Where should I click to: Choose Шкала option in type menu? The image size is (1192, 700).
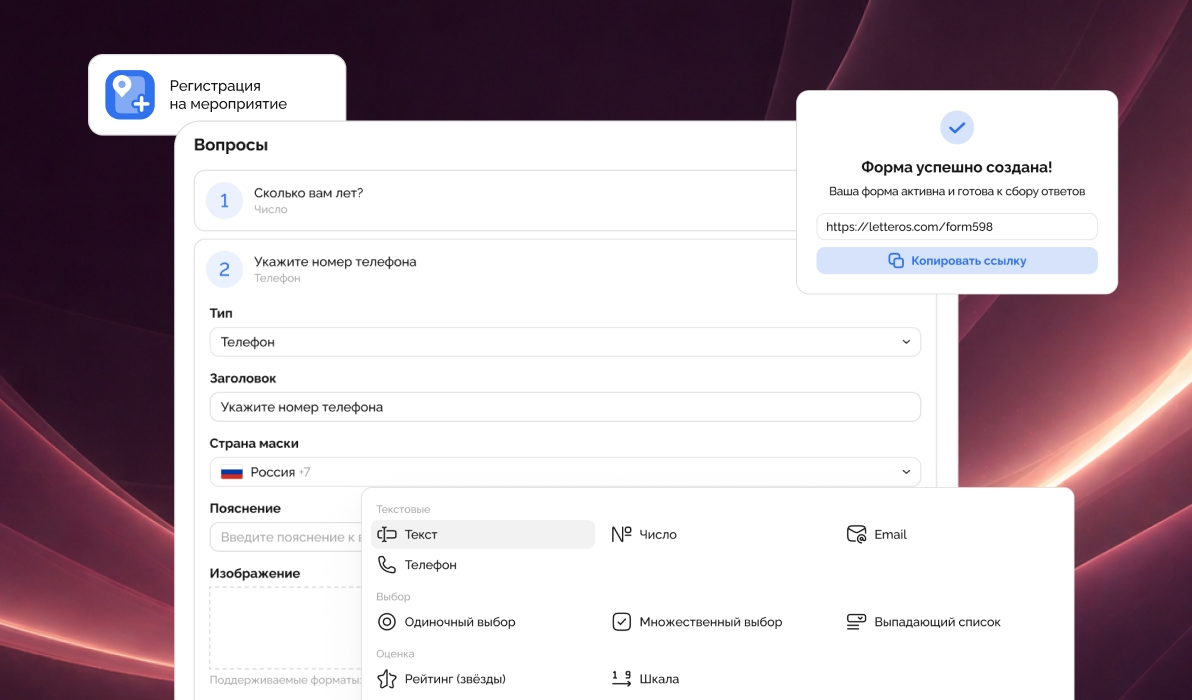645,679
